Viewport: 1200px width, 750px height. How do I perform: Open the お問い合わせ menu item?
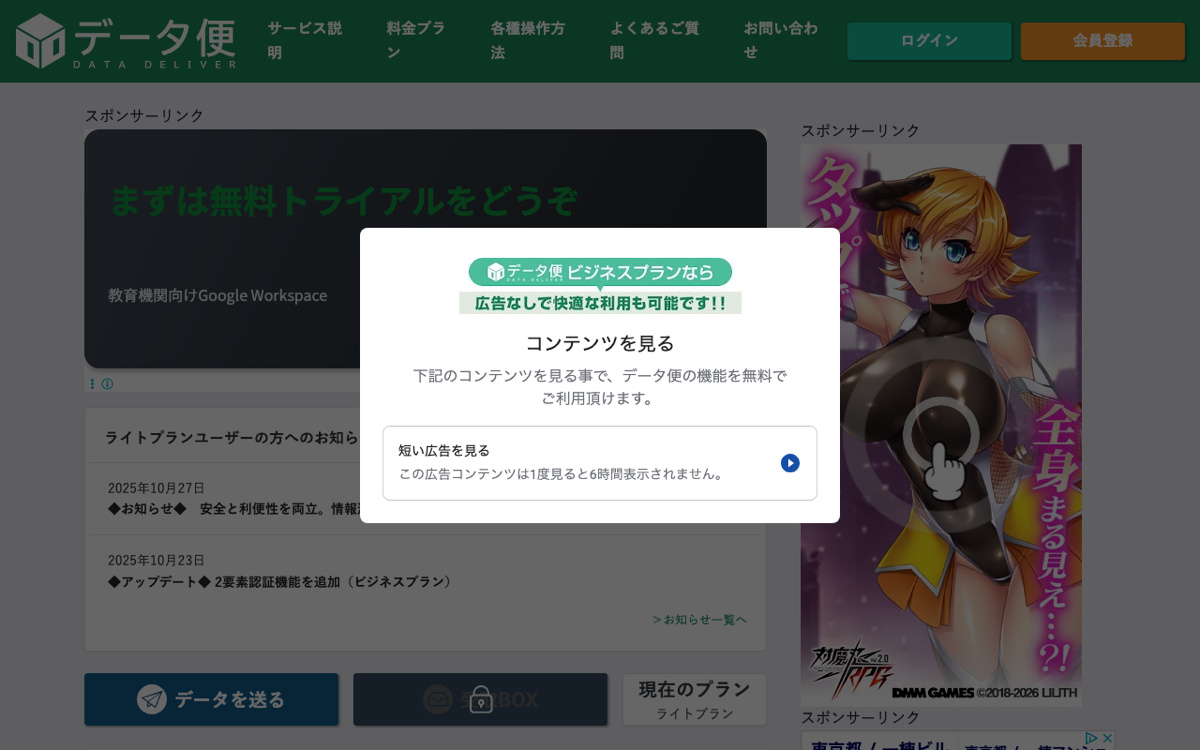point(781,40)
